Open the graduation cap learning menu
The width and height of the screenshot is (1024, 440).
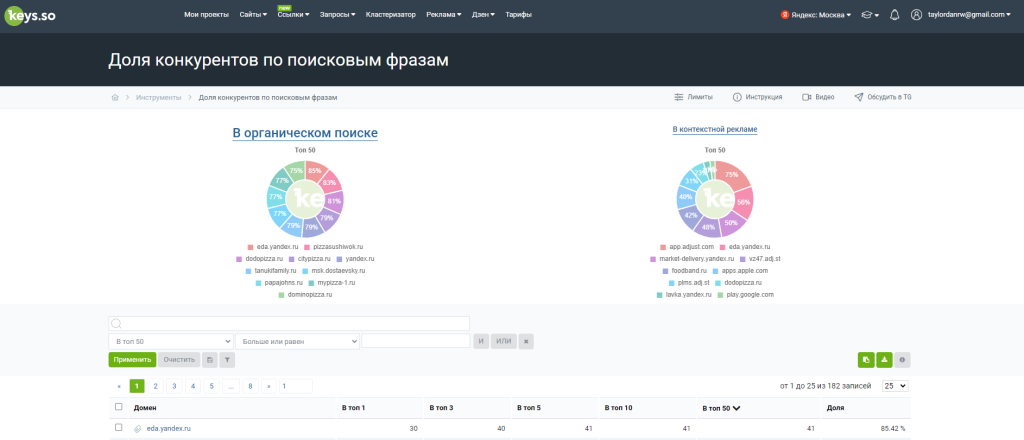[870, 14]
